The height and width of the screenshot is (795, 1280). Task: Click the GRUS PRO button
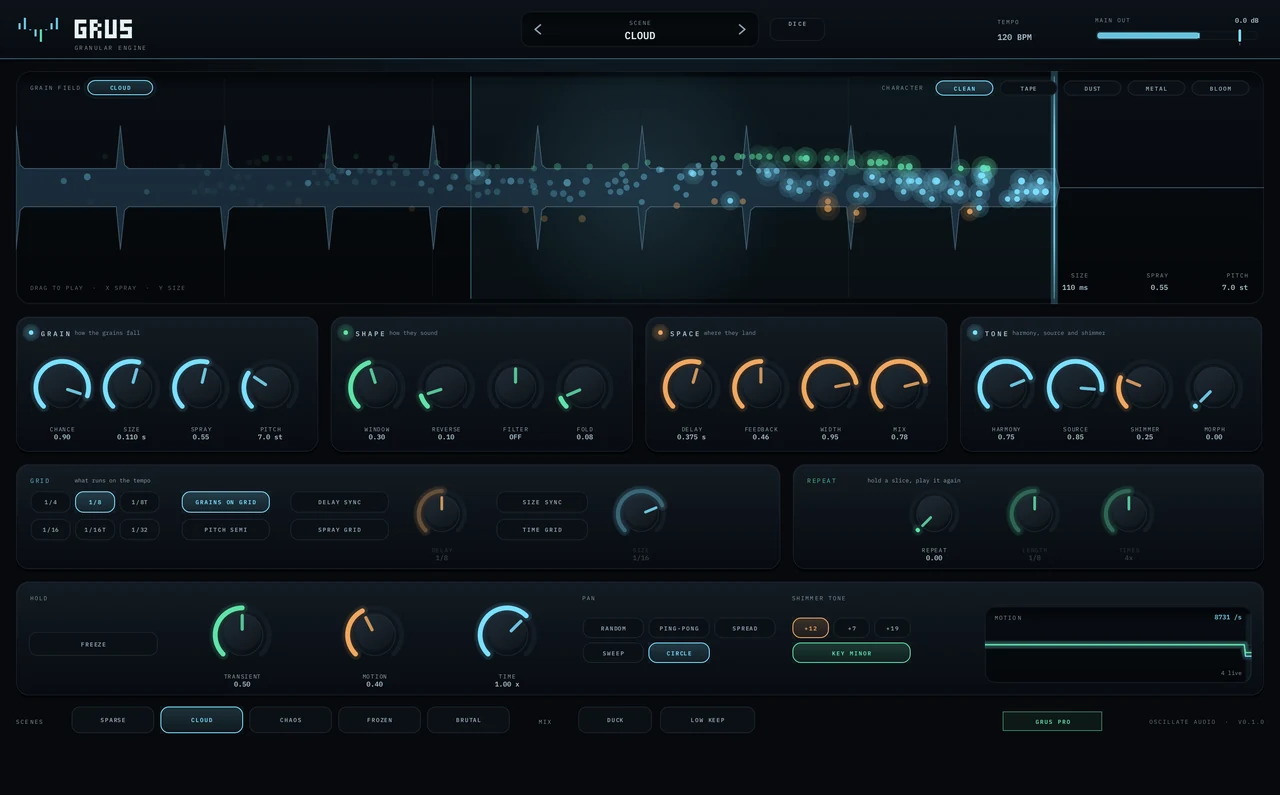coord(1052,721)
